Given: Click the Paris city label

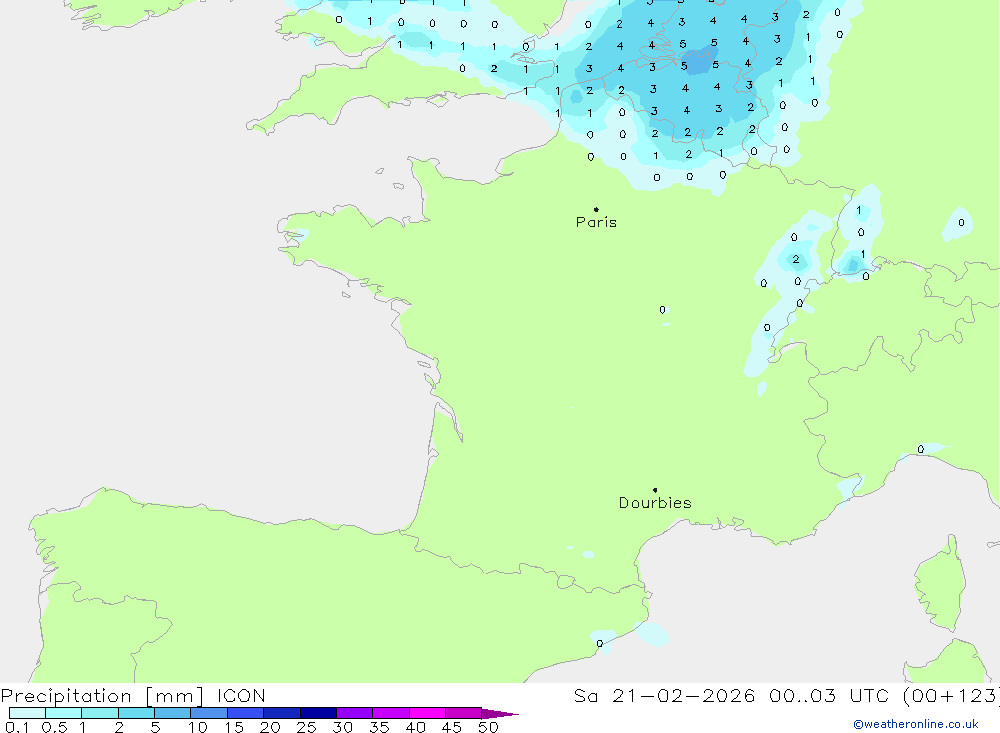Looking at the screenshot, I should 596,222.
